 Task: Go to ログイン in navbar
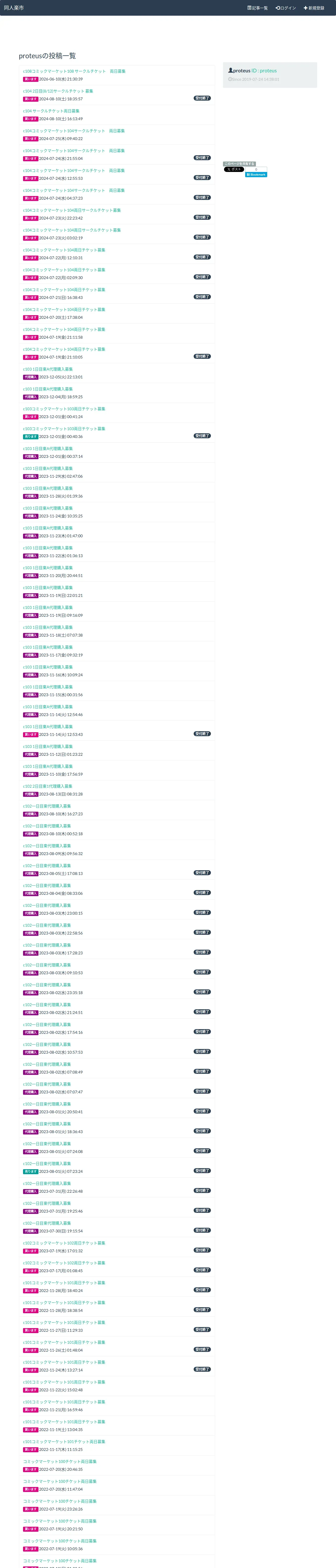point(285,8)
